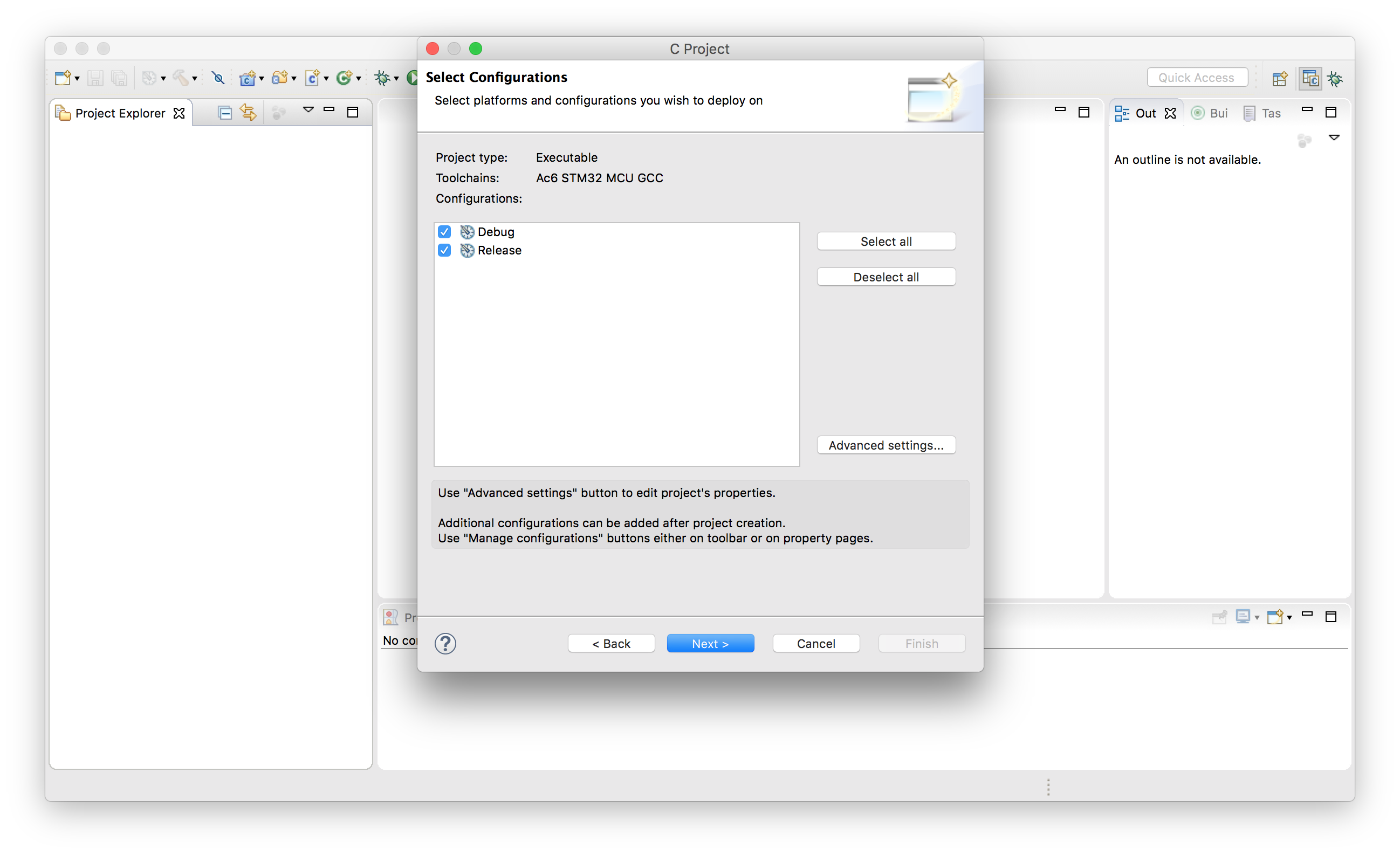Open the Open Perspective icon
Screen dimensions: 1400x855
1279,78
